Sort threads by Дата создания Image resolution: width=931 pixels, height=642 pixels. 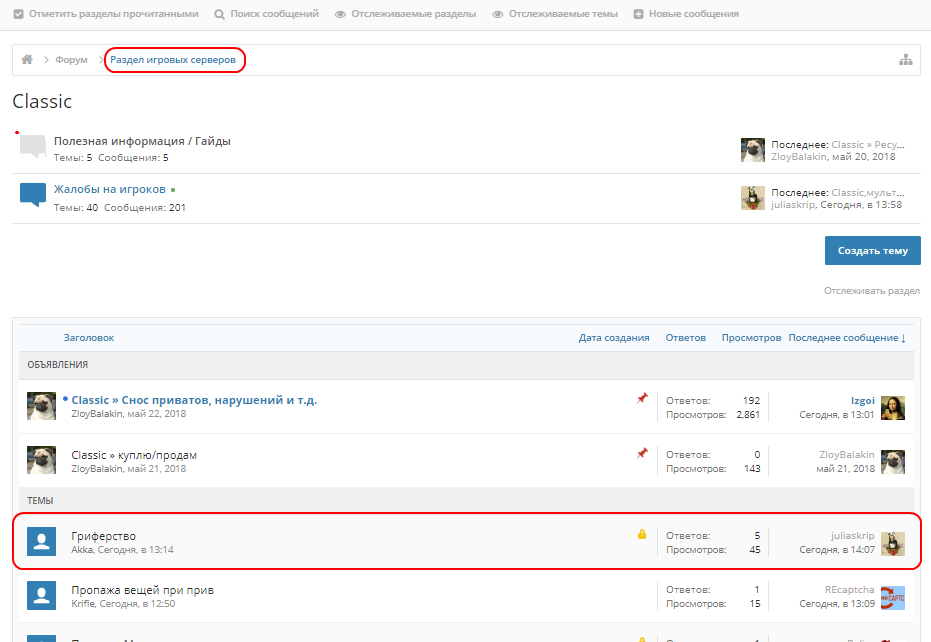tap(614, 337)
